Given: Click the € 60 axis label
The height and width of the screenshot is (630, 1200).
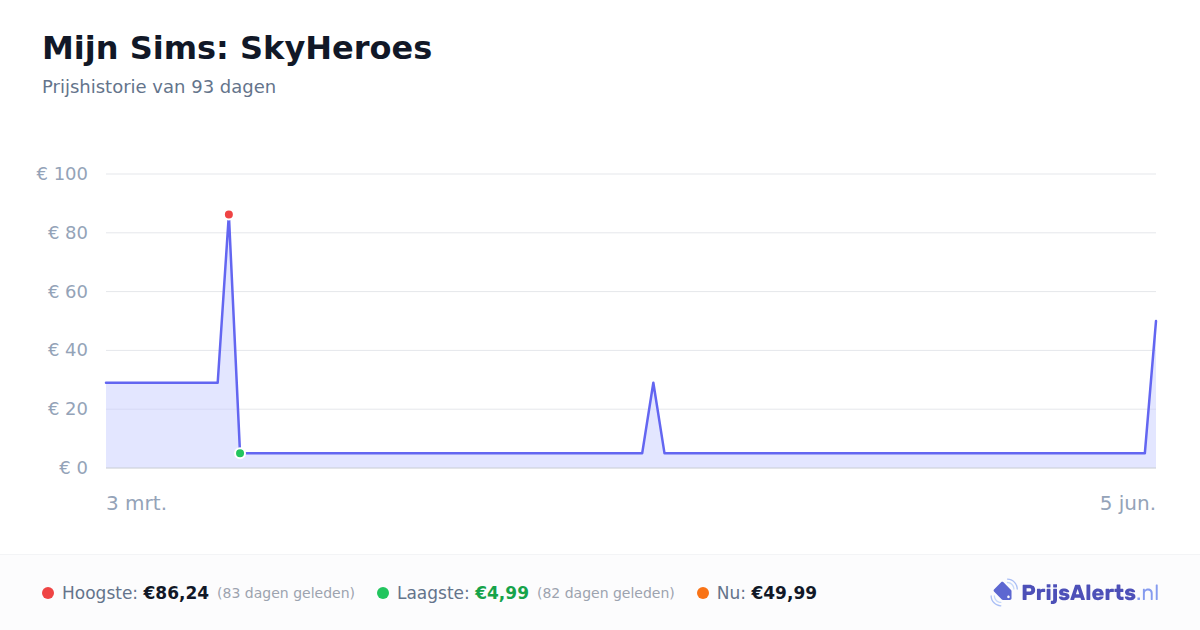Looking at the screenshot, I should (x=68, y=292).
